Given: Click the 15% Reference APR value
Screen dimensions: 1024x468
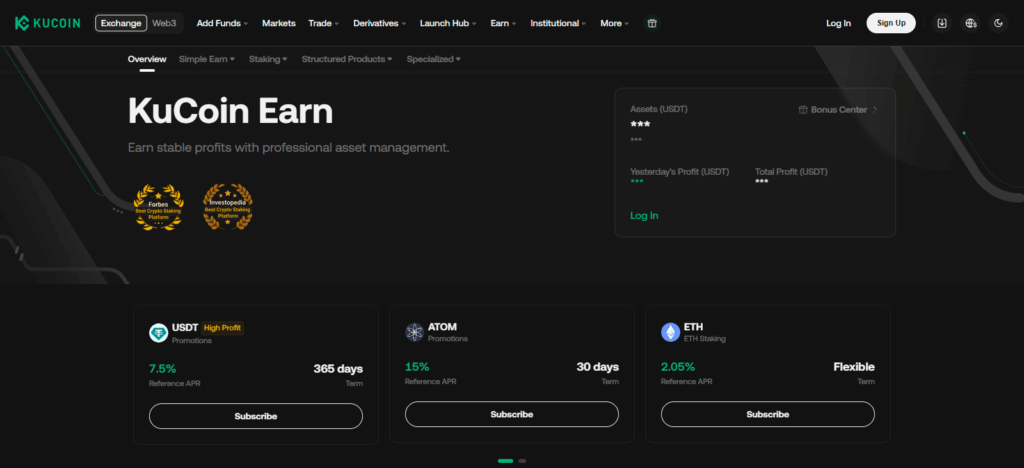Looking at the screenshot, I should (x=417, y=367).
